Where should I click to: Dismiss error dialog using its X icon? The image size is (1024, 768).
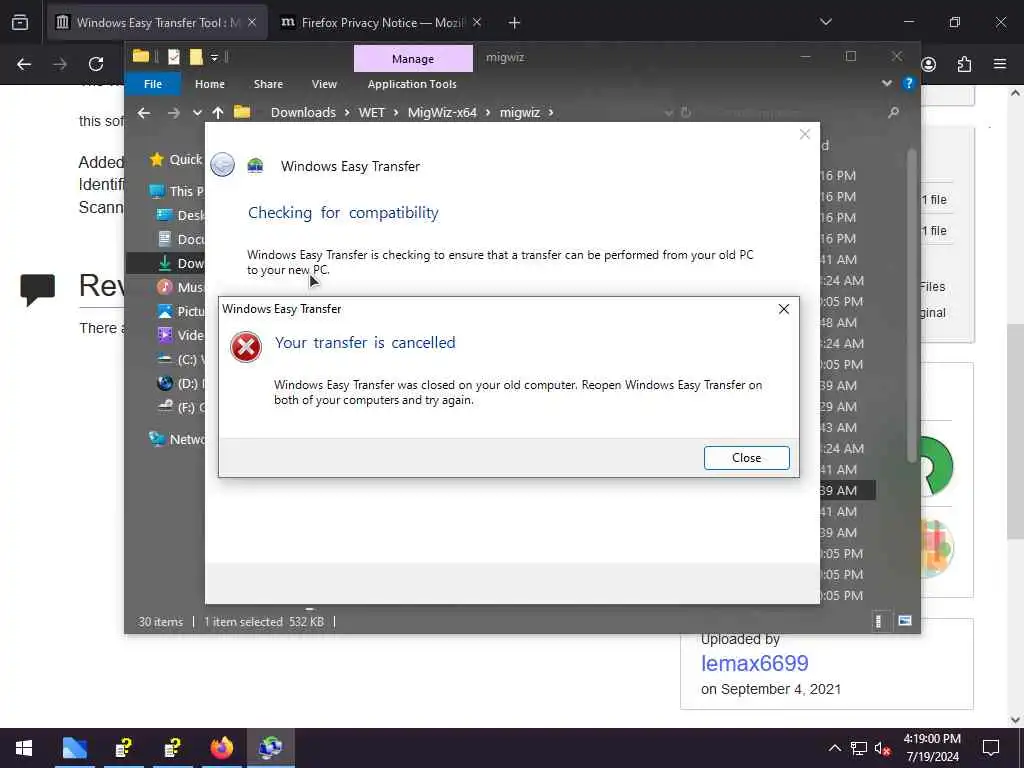(784, 309)
